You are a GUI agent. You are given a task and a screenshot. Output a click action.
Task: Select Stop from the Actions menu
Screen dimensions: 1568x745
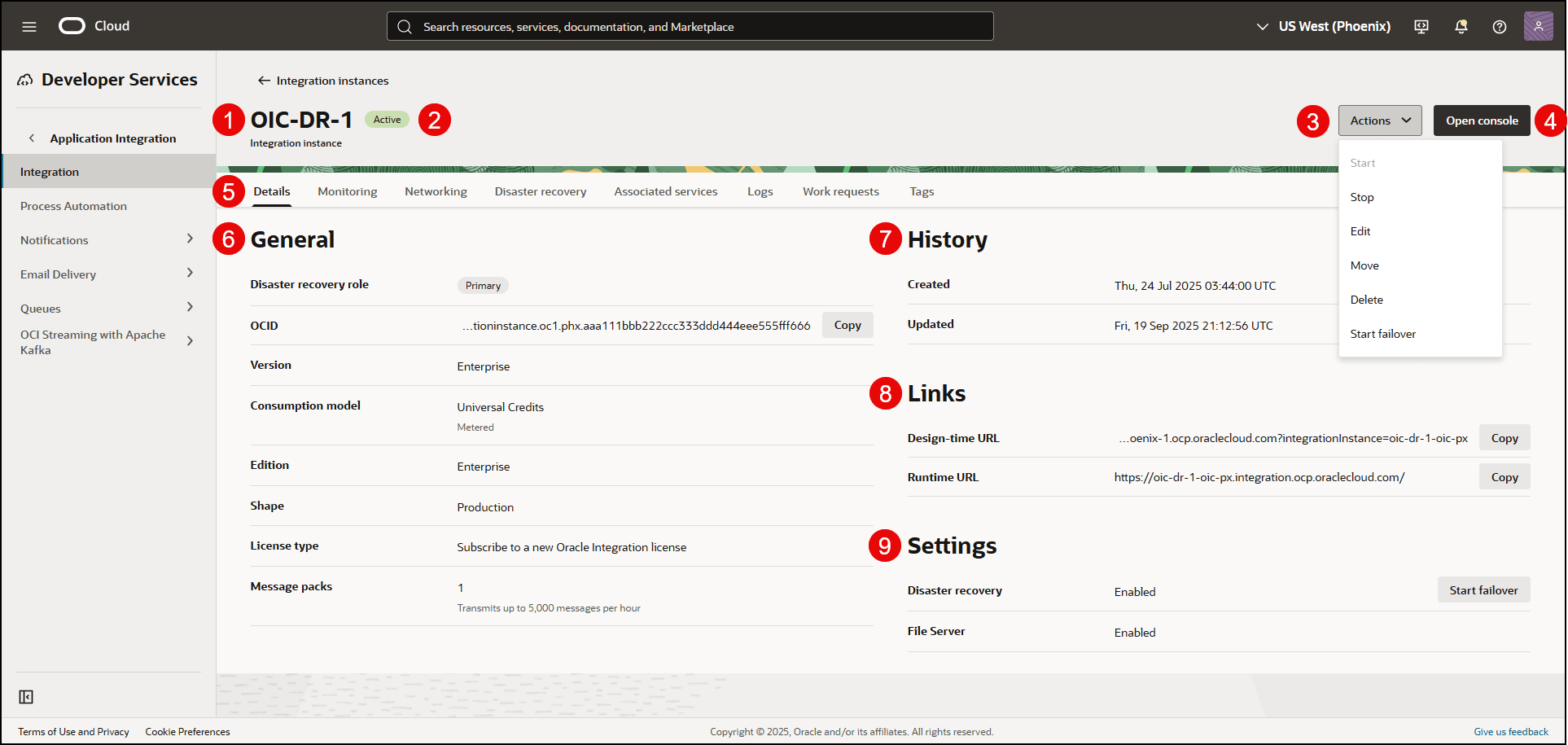tap(1361, 197)
